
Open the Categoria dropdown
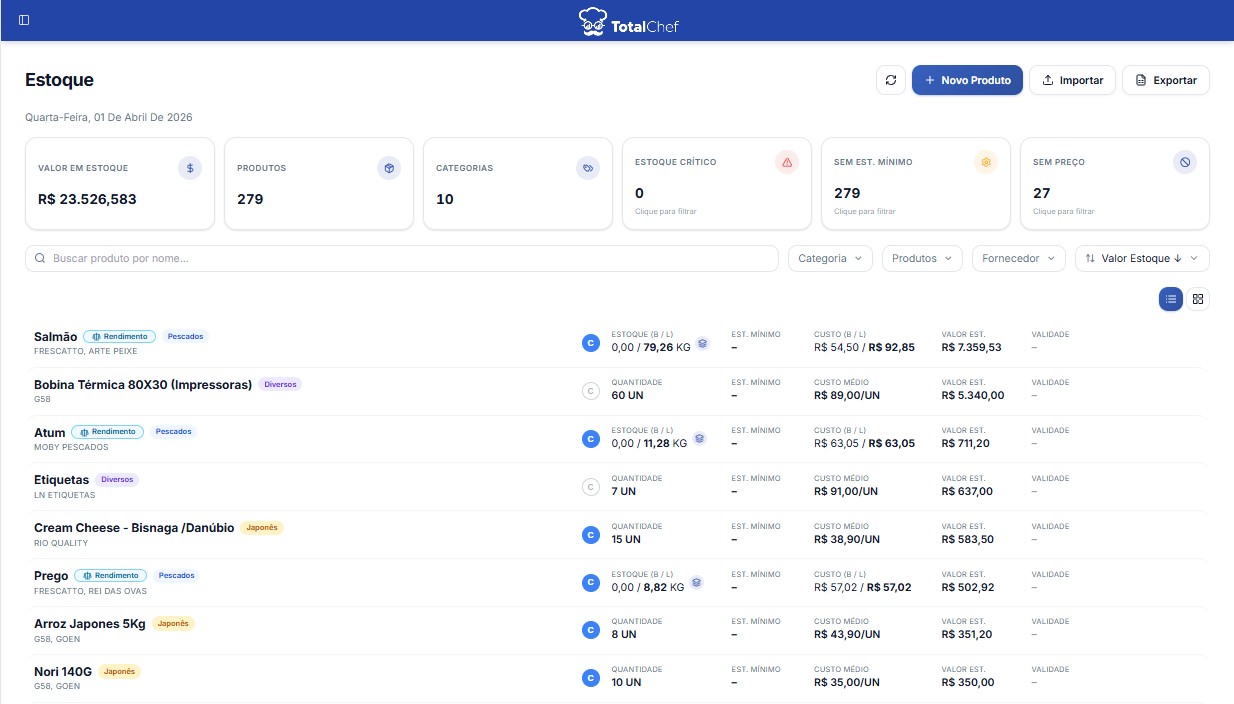pos(830,258)
